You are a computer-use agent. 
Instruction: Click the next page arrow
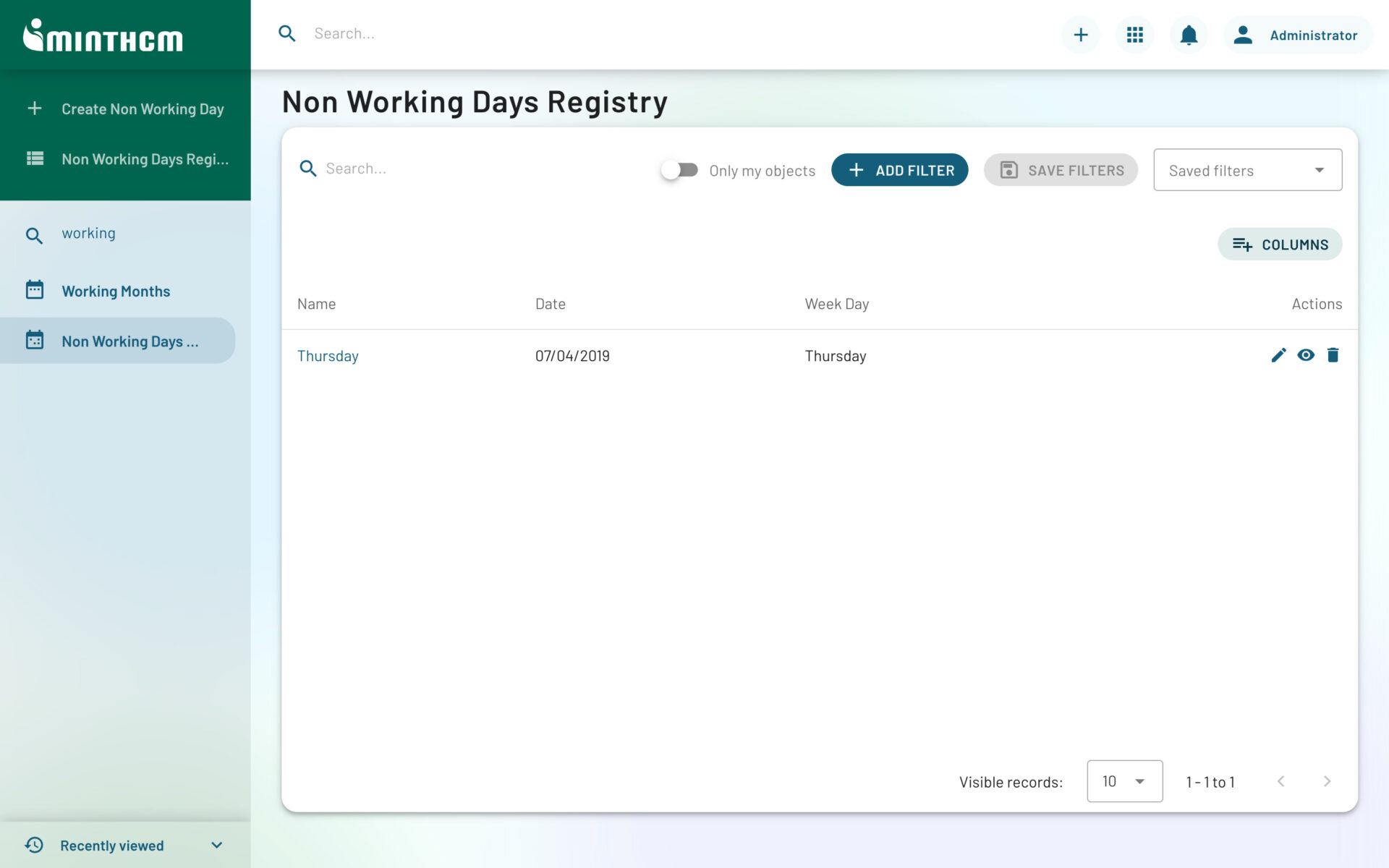pyautogui.click(x=1328, y=781)
